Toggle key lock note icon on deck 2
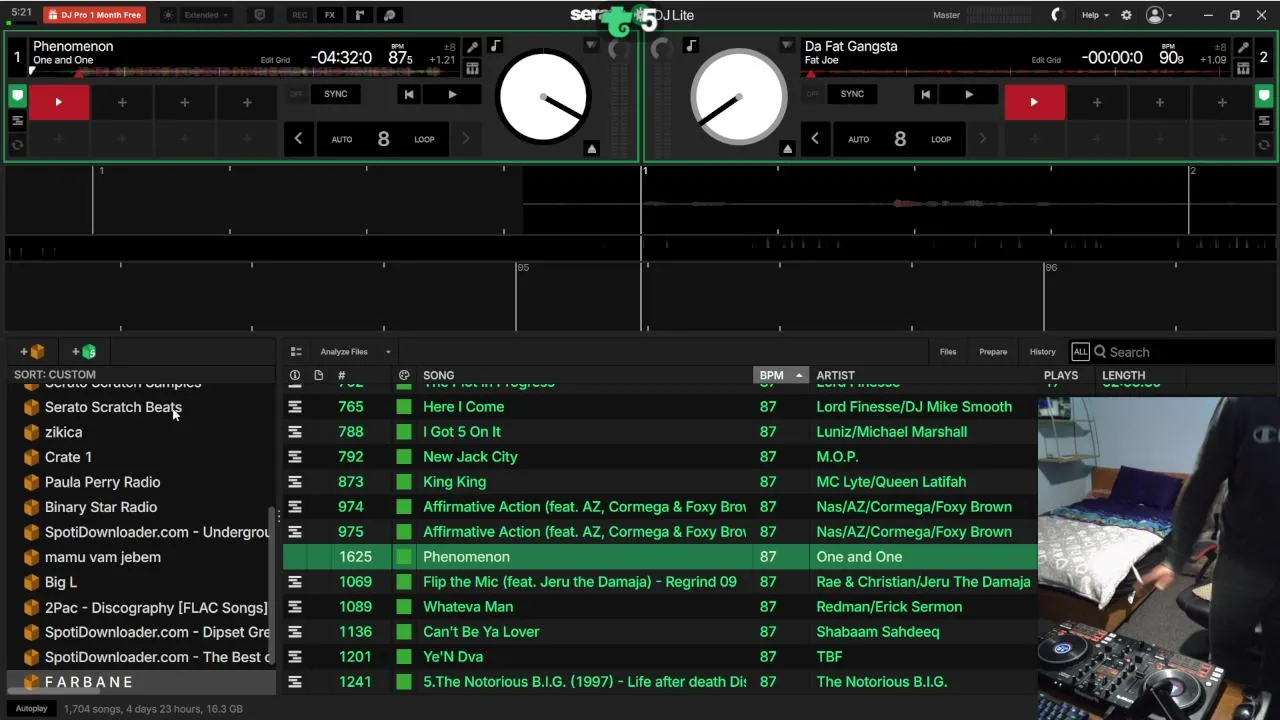The width and height of the screenshot is (1280, 720). point(691,46)
